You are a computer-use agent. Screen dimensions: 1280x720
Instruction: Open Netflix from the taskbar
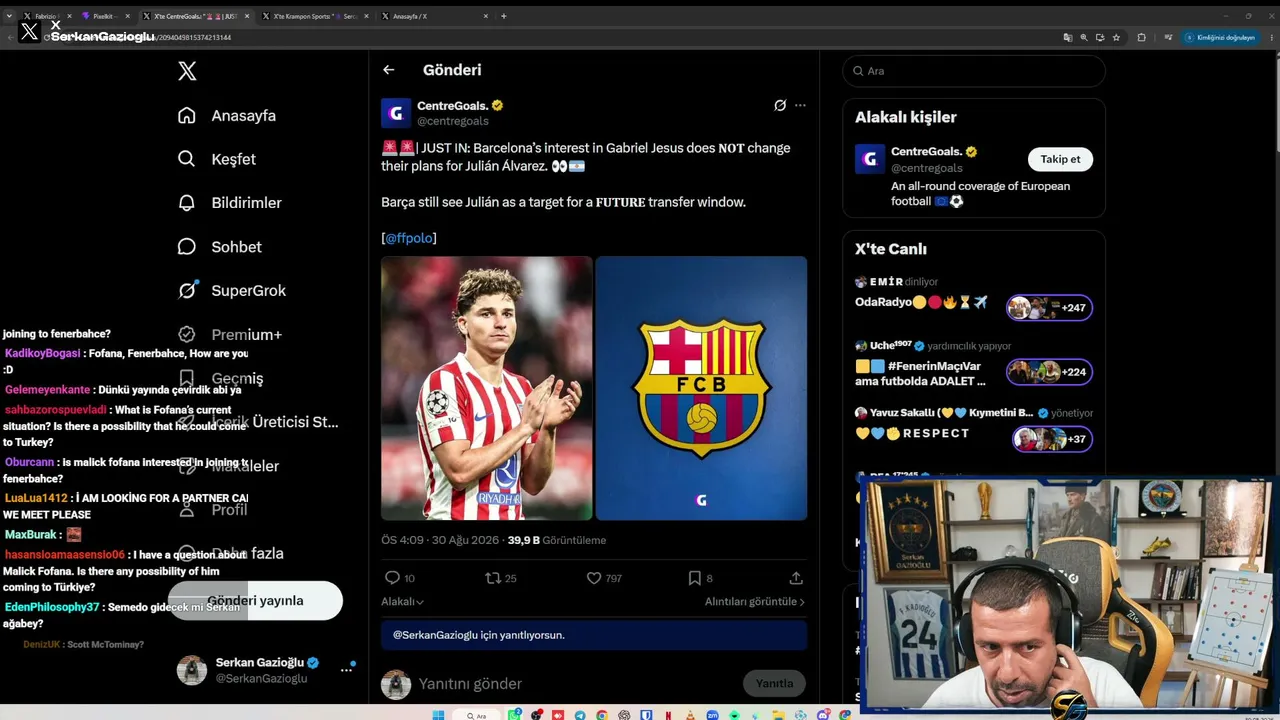(x=668, y=715)
